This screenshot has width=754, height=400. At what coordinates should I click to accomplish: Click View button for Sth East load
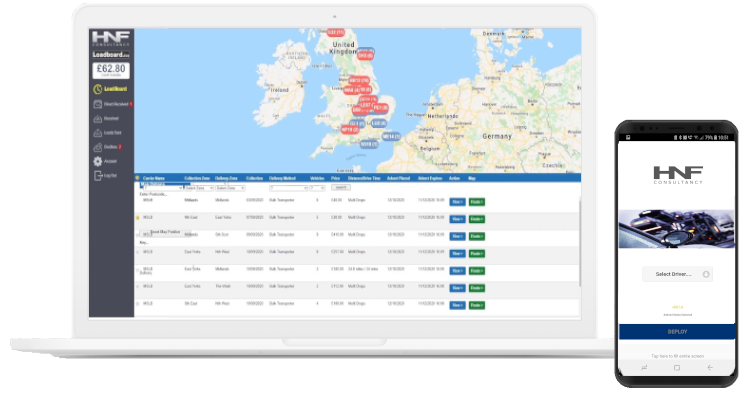pyautogui.click(x=457, y=305)
